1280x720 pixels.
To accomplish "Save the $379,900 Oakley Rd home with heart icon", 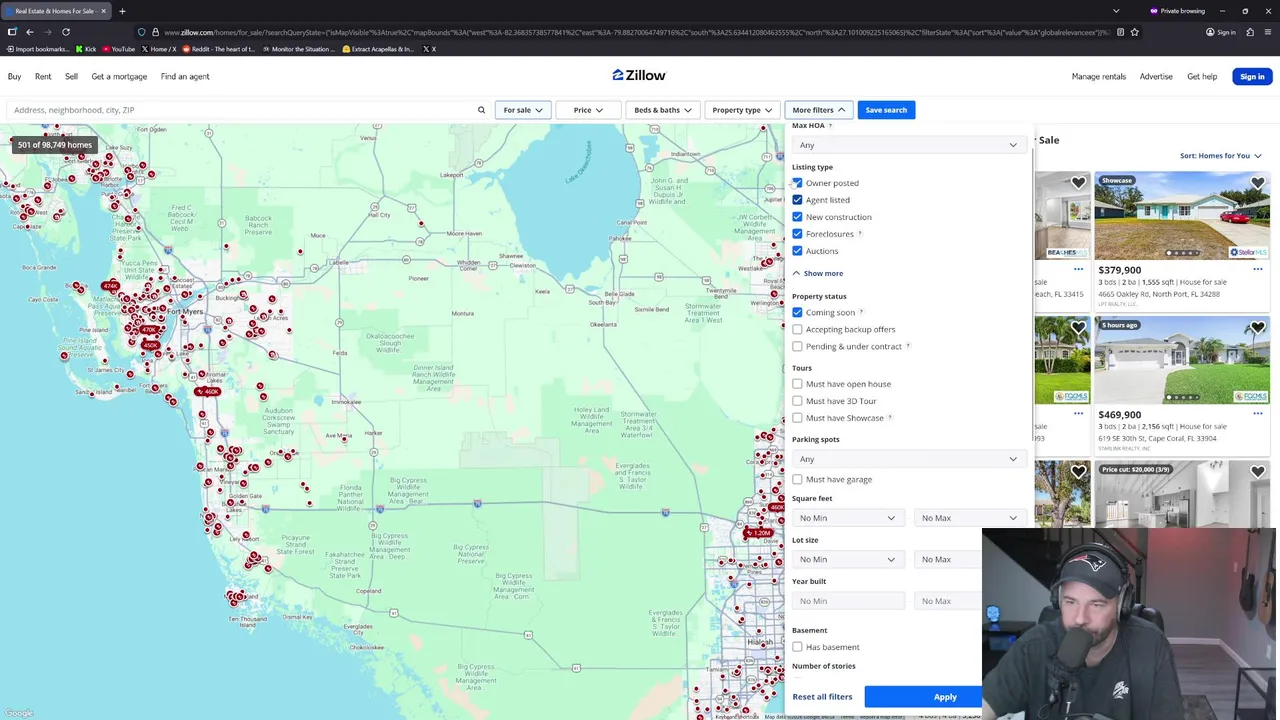I will [x=1257, y=183].
